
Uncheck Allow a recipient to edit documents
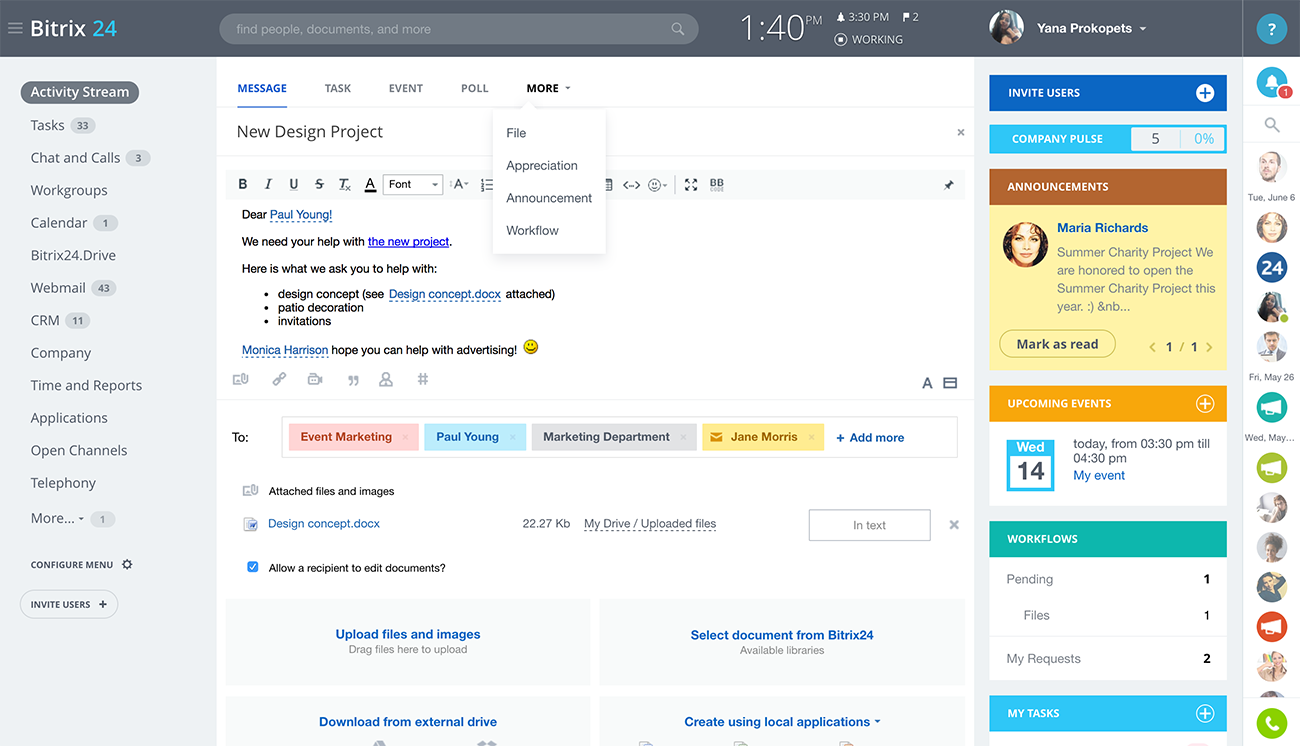pyautogui.click(x=253, y=567)
